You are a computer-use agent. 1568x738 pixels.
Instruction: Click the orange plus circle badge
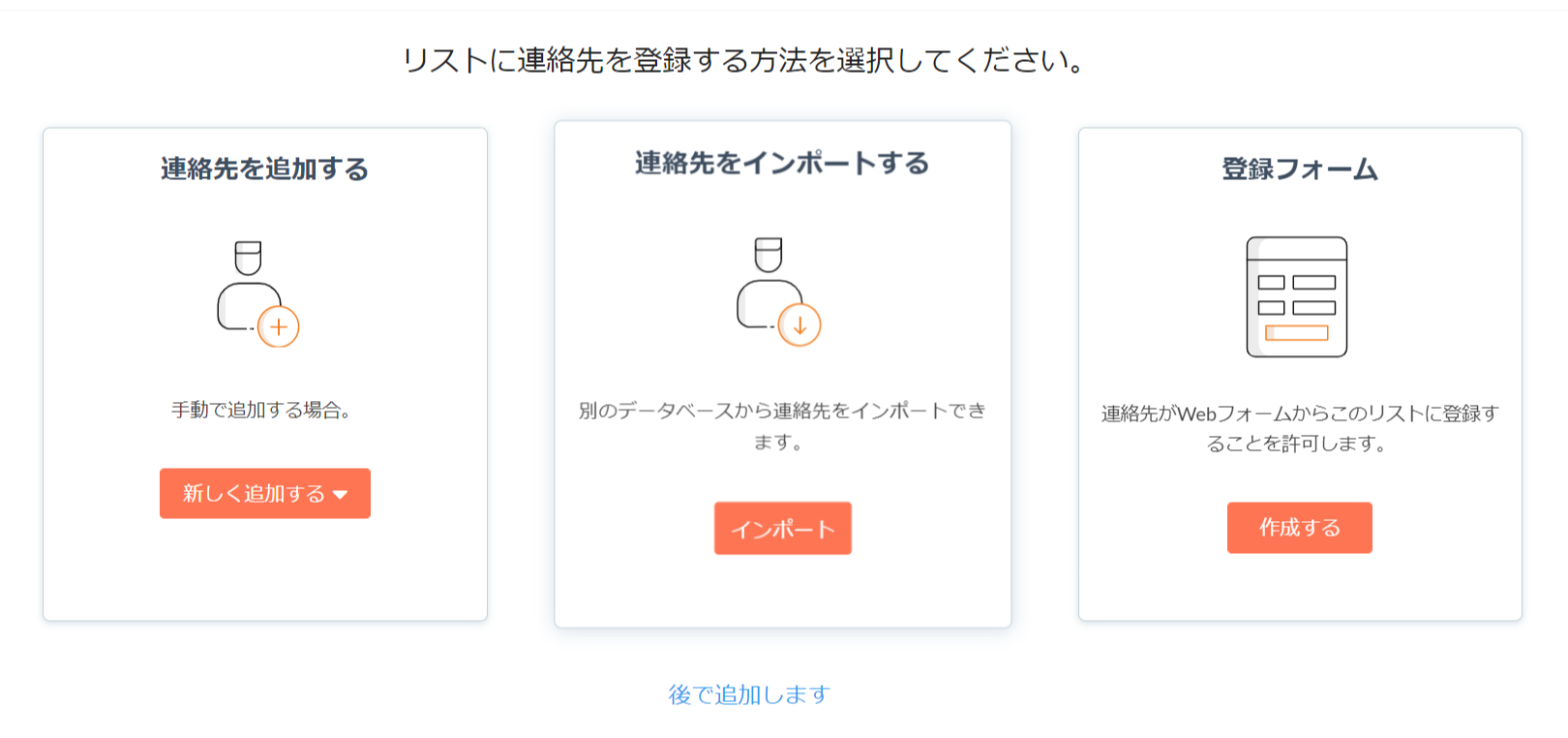[x=279, y=327]
